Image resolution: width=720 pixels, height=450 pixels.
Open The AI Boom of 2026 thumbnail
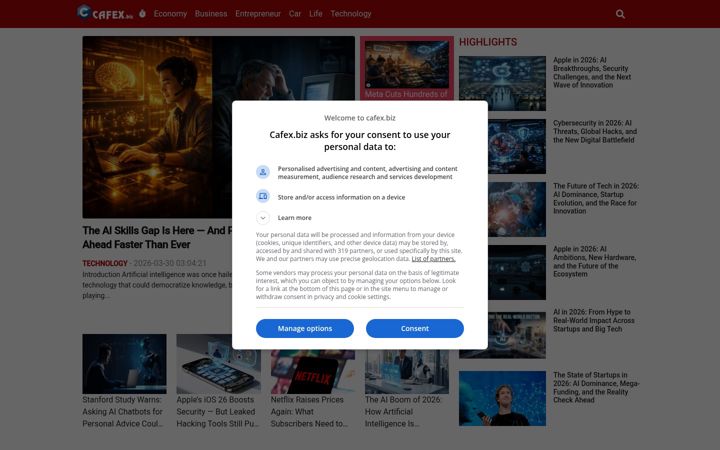407,371
